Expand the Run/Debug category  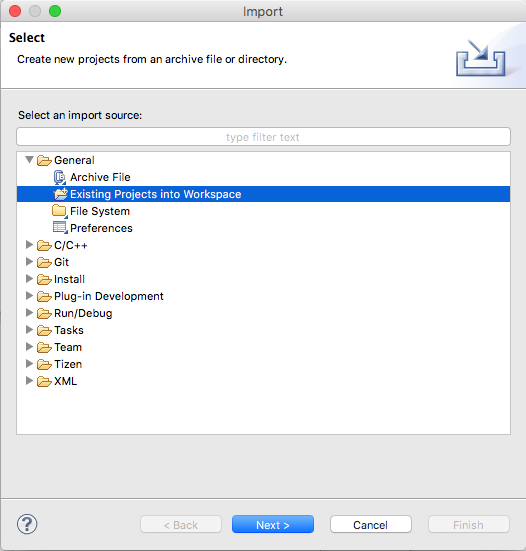click(x=30, y=312)
